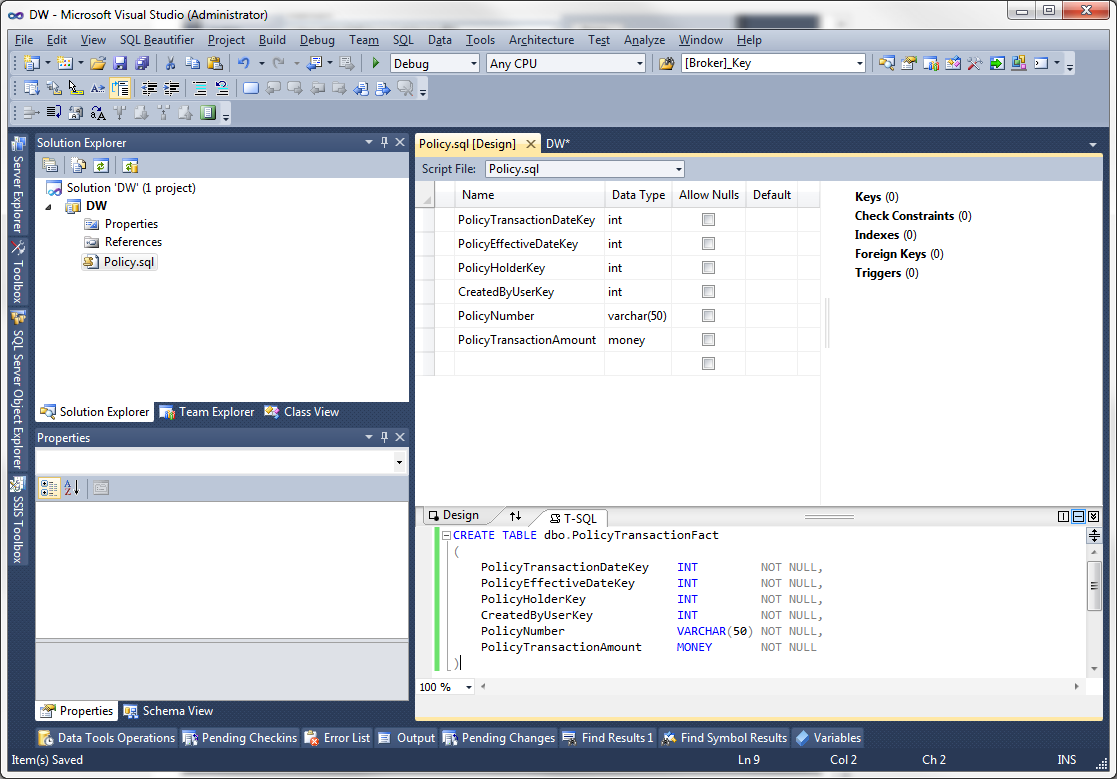Click Show All Files icon in Solution Explorer
This screenshot has width=1117, height=779.
pos(78,166)
